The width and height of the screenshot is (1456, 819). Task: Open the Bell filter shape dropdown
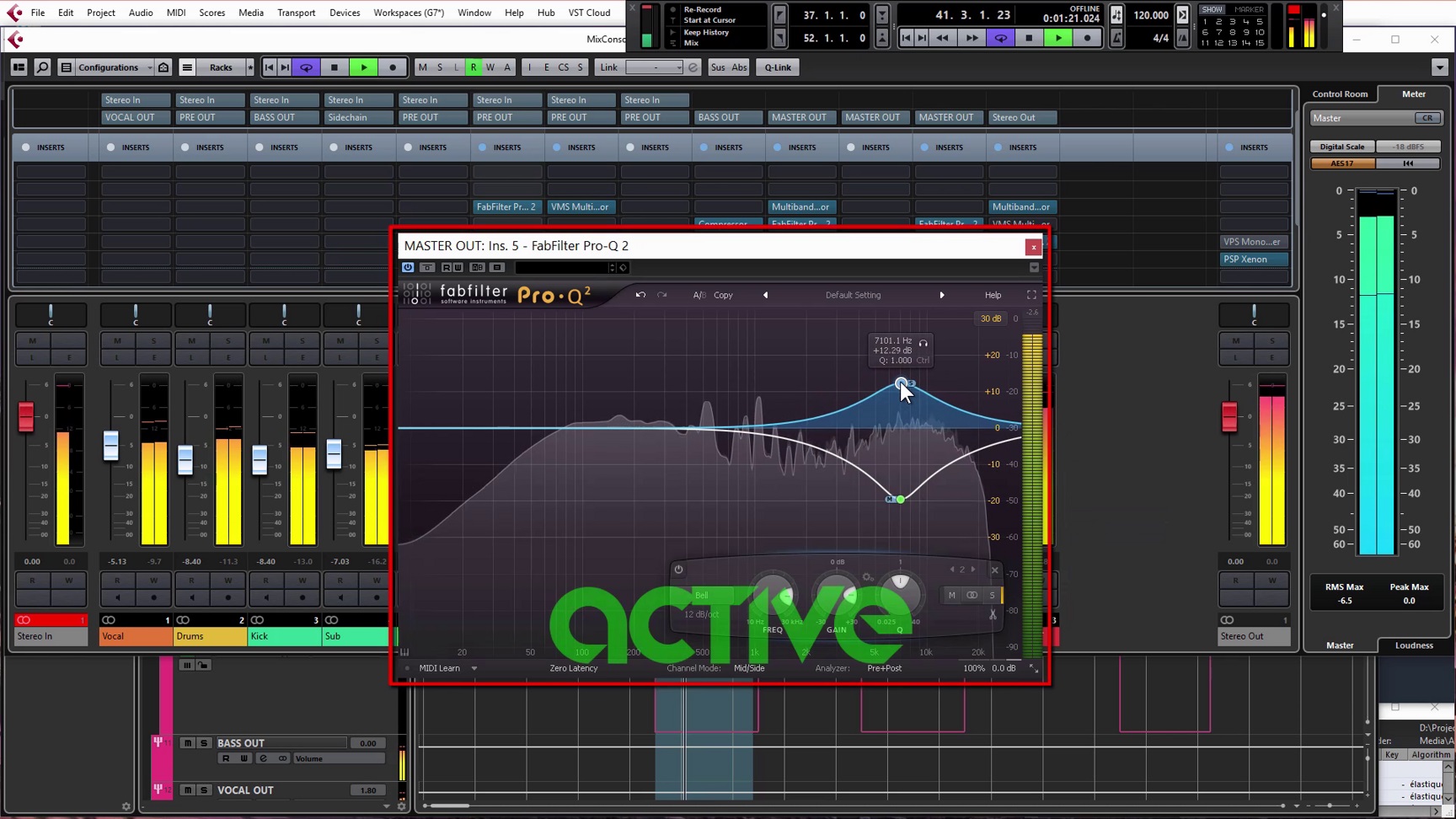701,595
